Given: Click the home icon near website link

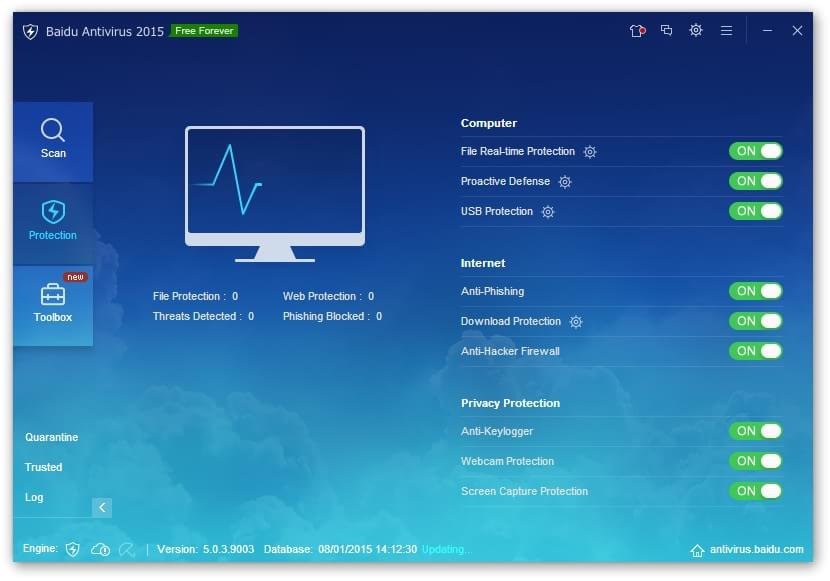Looking at the screenshot, I should click(x=697, y=551).
